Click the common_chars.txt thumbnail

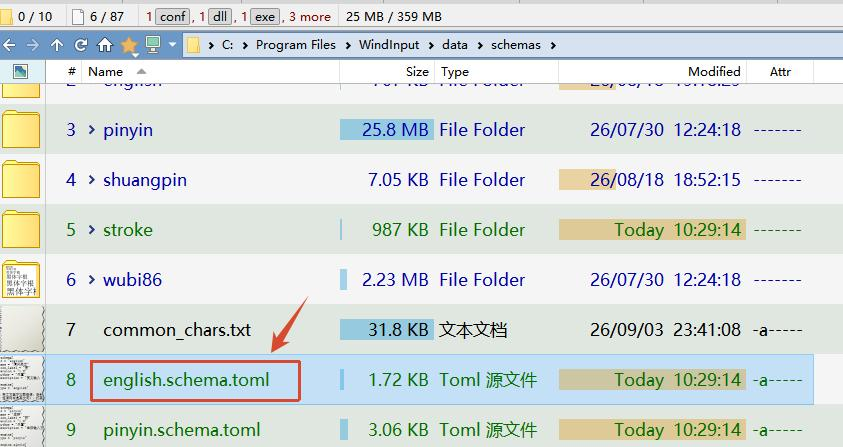tap(22, 329)
